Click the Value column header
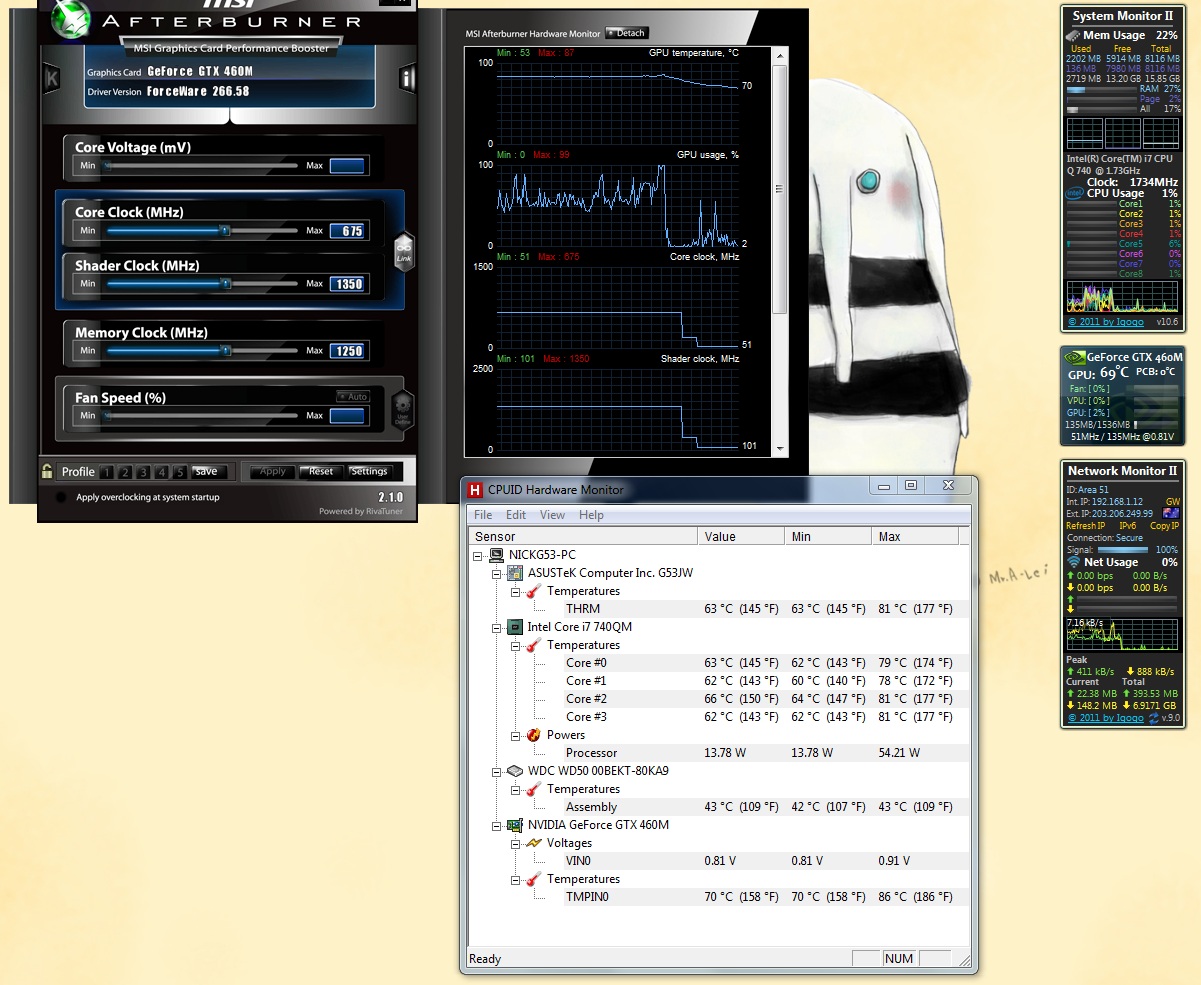 [740, 536]
